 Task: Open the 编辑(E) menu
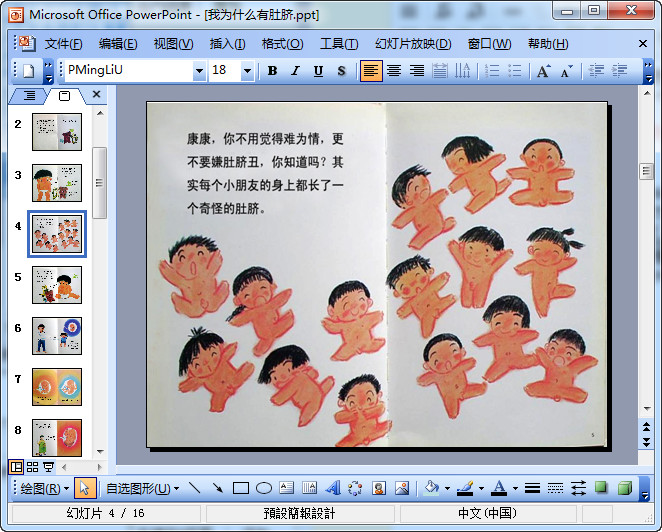[118, 44]
